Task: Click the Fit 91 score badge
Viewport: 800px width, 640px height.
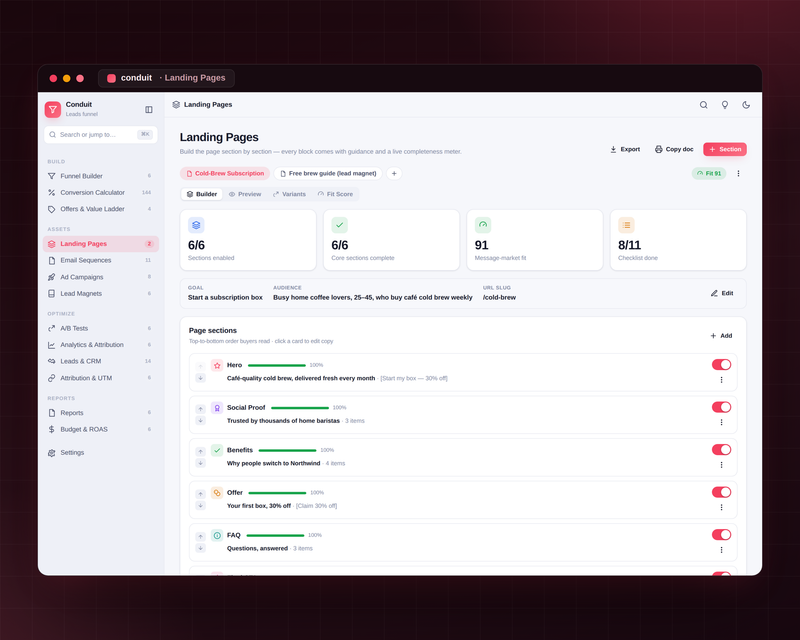Action: pos(709,174)
